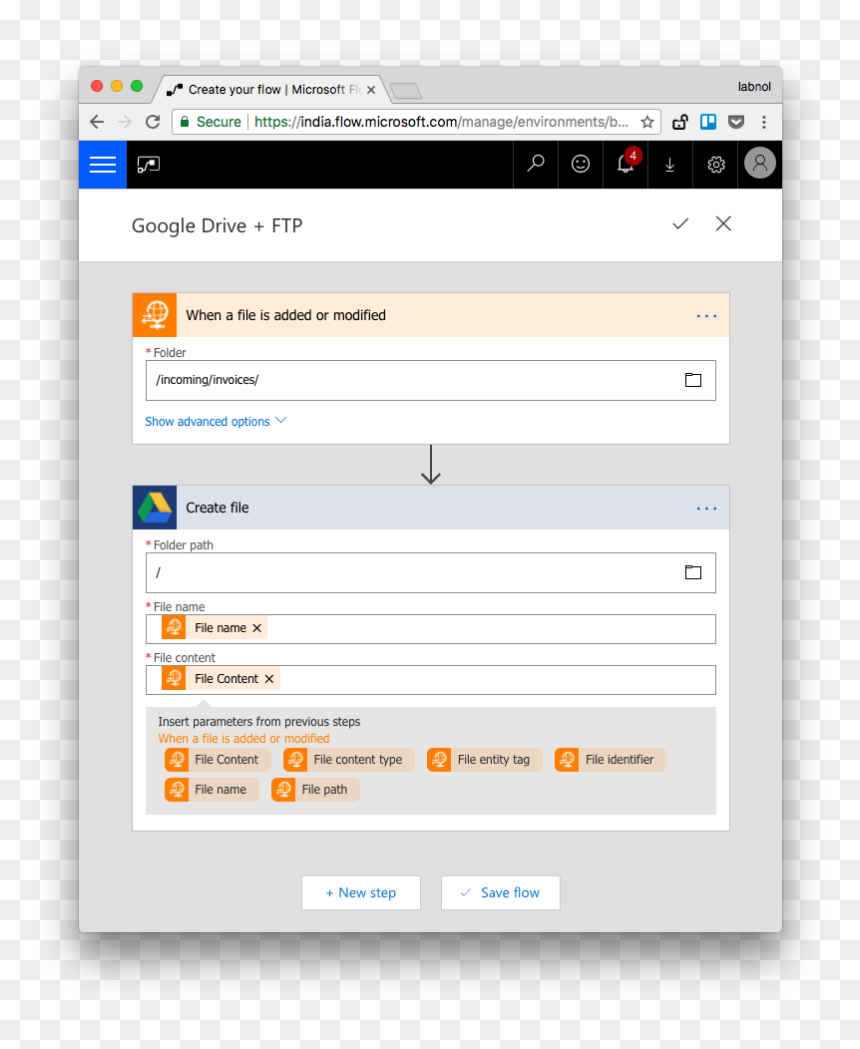Go forward in the browser
The width and height of the screenshot is (860, 1049).
[125, 122]
